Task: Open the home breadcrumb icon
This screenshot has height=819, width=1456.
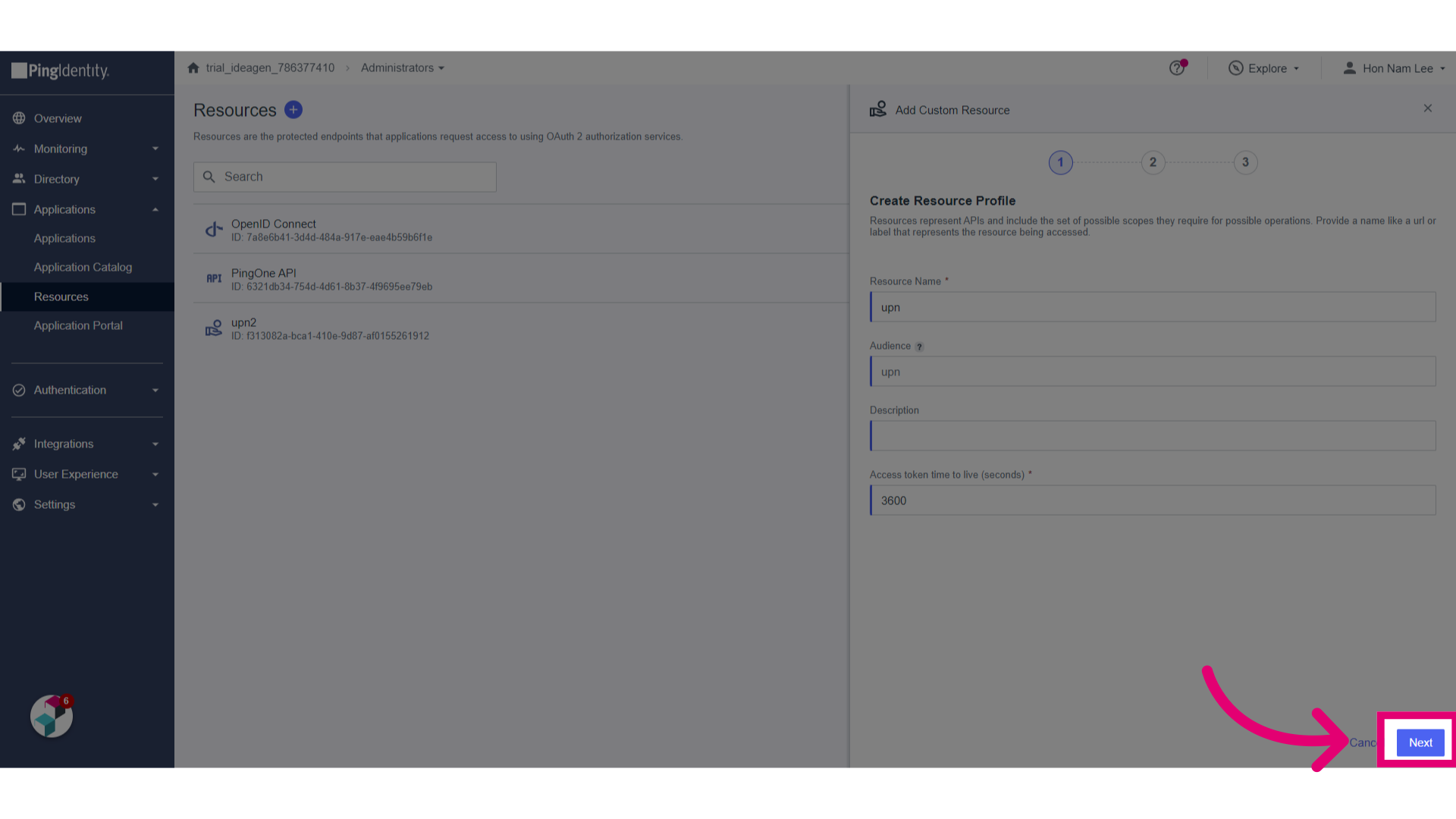Action: coord(193,68)
